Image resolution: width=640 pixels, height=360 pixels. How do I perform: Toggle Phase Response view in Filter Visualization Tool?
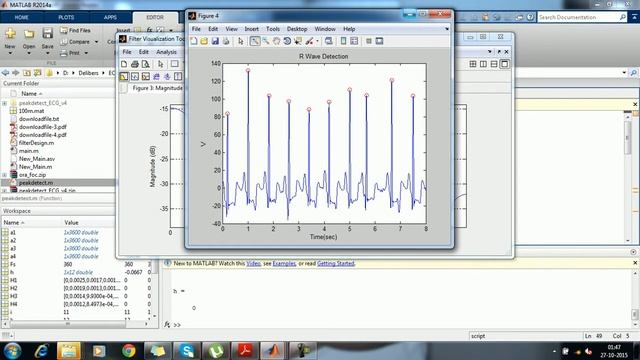135,76
